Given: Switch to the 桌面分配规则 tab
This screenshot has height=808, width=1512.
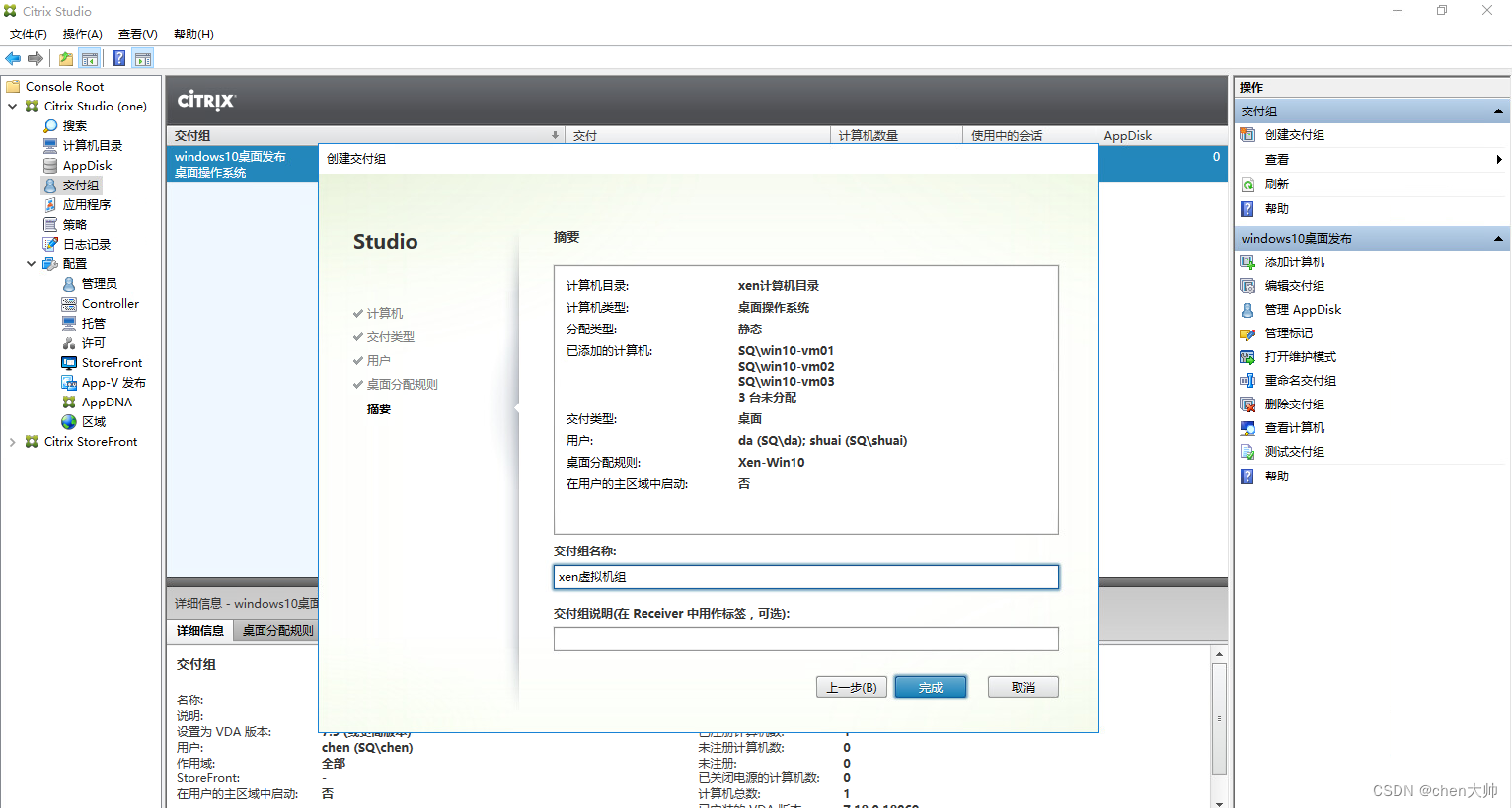Looking at the screenshot, I should [277, 631].
